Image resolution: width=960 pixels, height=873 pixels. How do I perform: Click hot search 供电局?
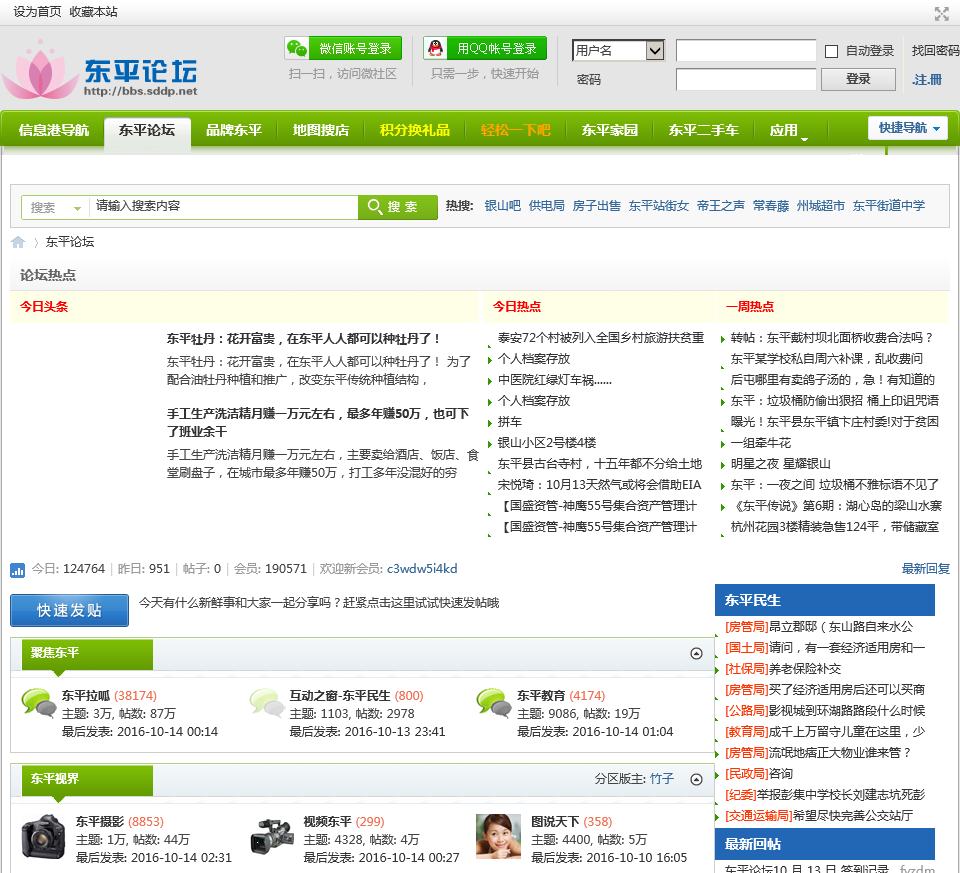[547, 206]
